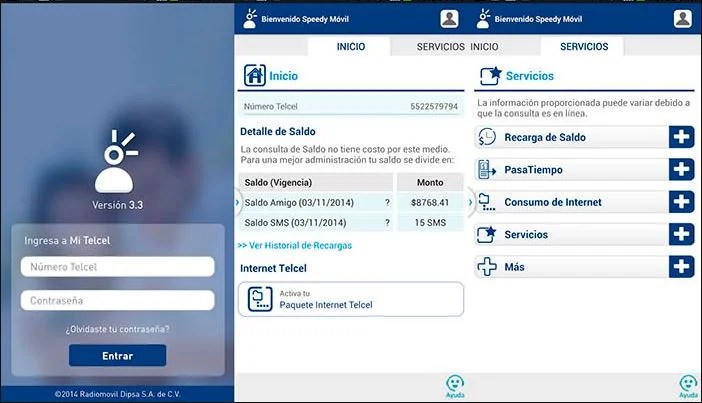The image size is (702, 403).
Task: Open the Ver Historial de Recargas link
Action: pos(295,245)
